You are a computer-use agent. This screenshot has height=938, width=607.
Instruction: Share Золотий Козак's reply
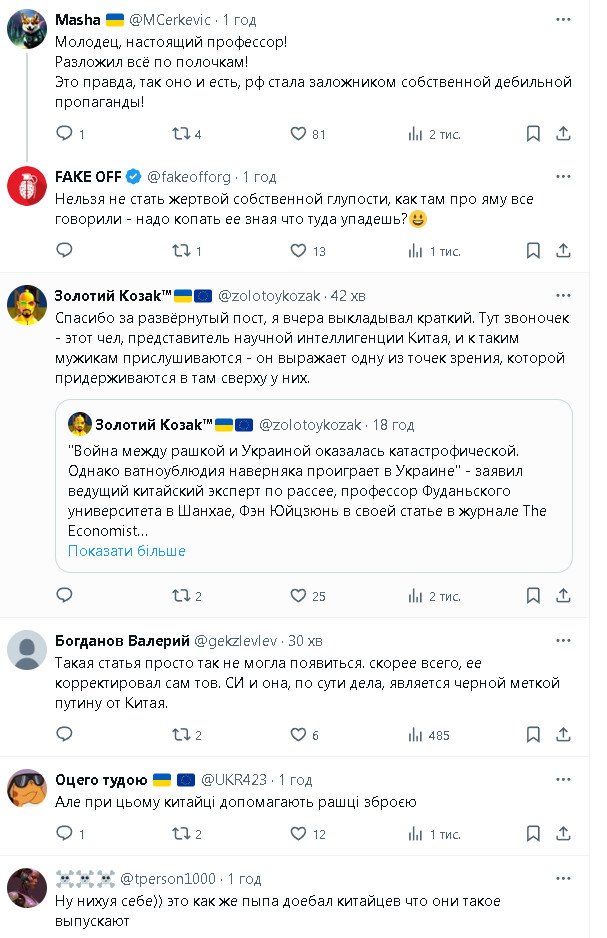tap(564, 596)
